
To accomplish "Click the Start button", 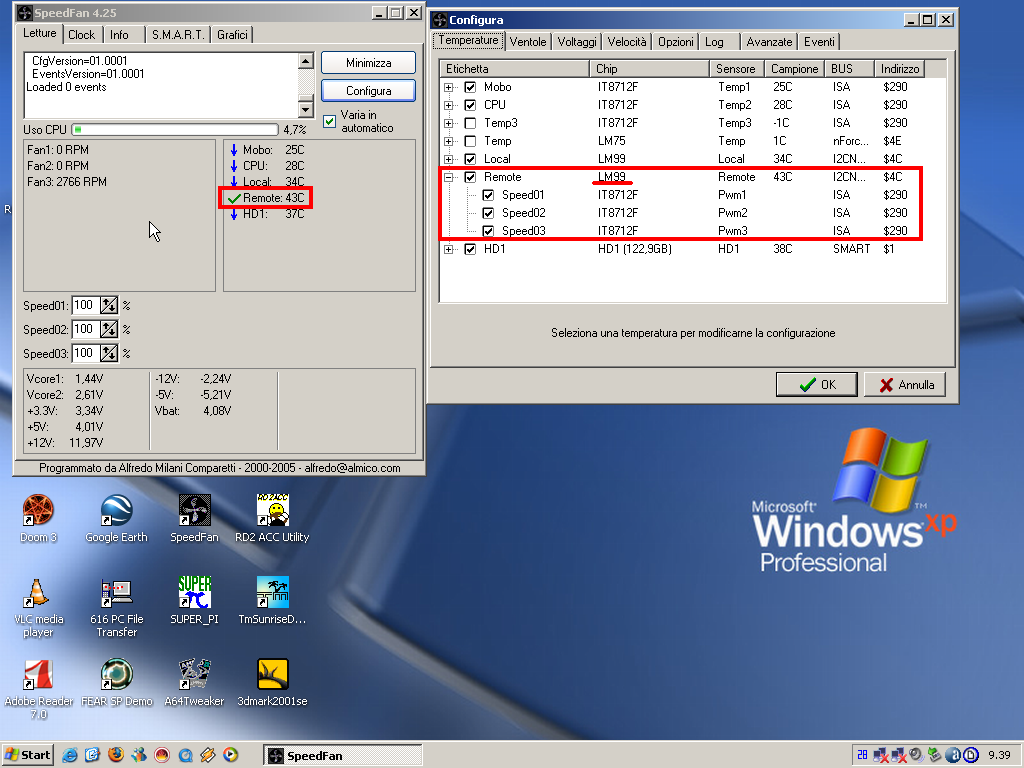I will [x=27, y=755].
